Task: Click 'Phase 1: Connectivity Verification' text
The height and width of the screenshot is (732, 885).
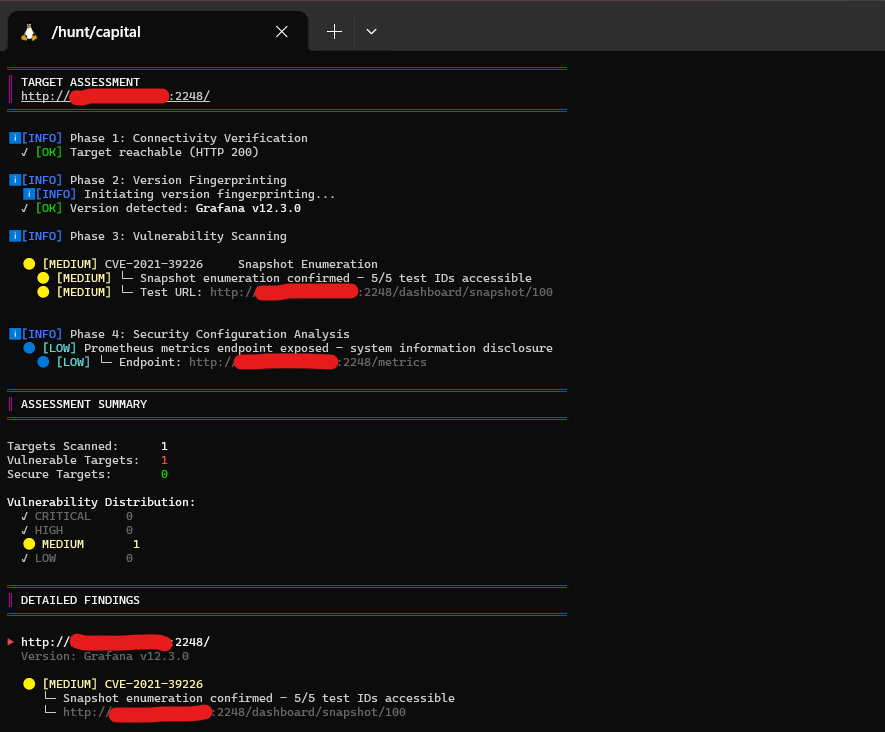Action: pos(189,138)
